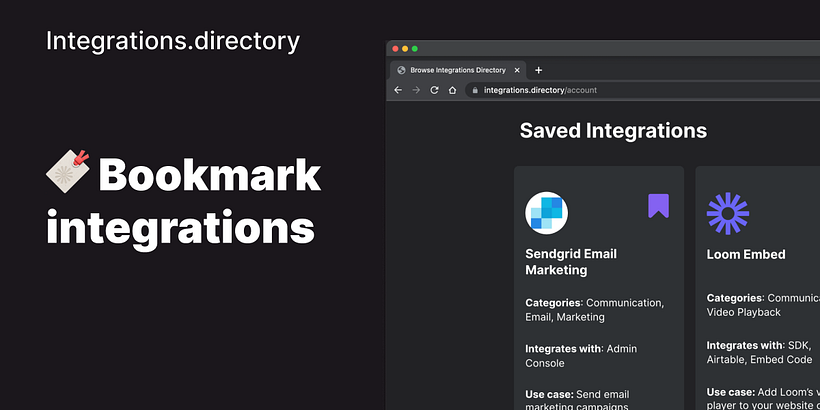Click the Loom logo icon
820x410 pixels.
click(728, 213)
